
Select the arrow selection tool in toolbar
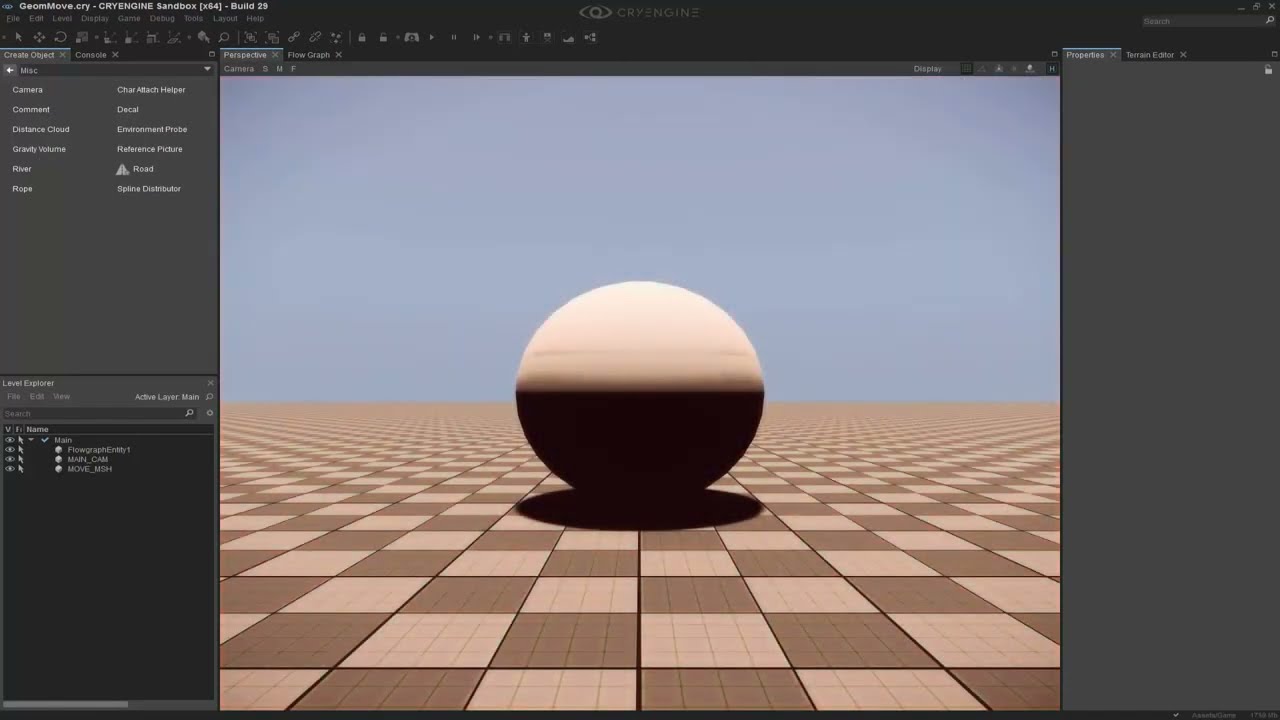pyautogui.click(x=18, y=37)
